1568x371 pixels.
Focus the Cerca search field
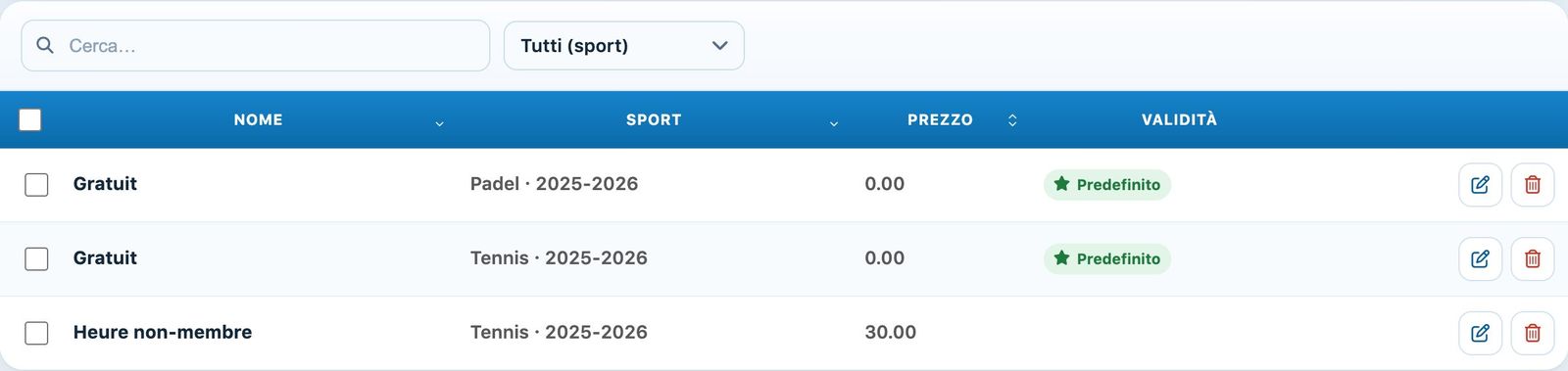click(x=256, y=46)
